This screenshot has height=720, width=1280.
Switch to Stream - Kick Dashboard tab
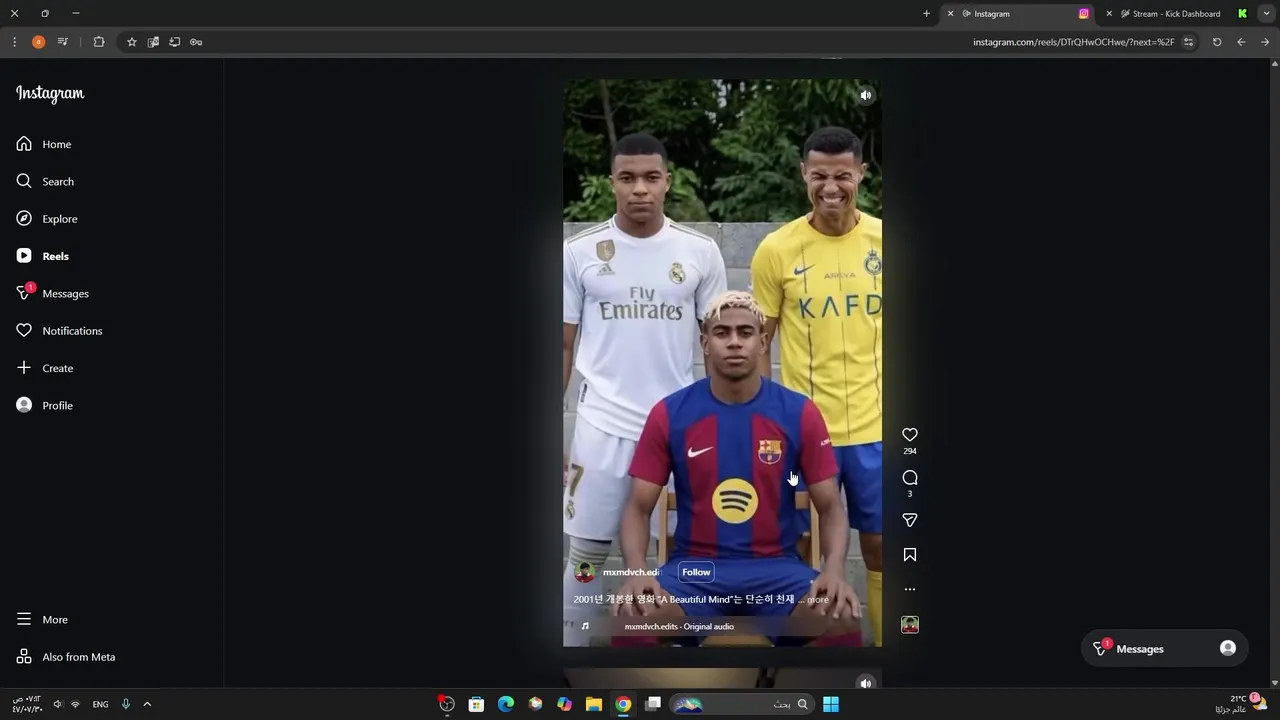click(1176, 14)
